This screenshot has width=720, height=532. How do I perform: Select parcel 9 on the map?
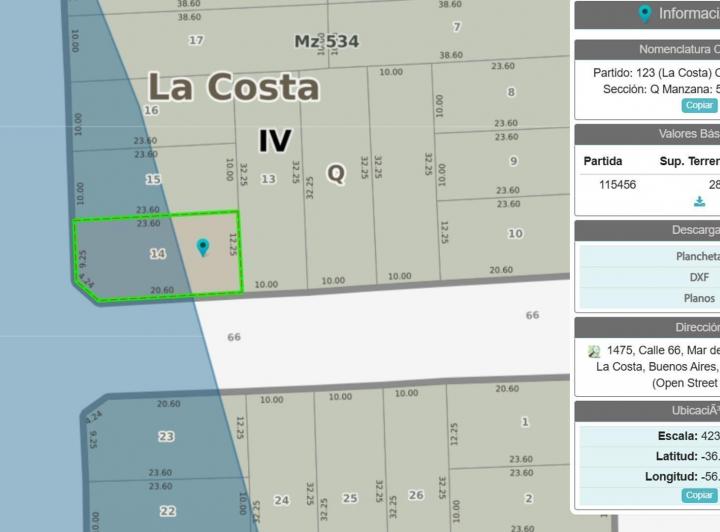click(x=513, y=161)
